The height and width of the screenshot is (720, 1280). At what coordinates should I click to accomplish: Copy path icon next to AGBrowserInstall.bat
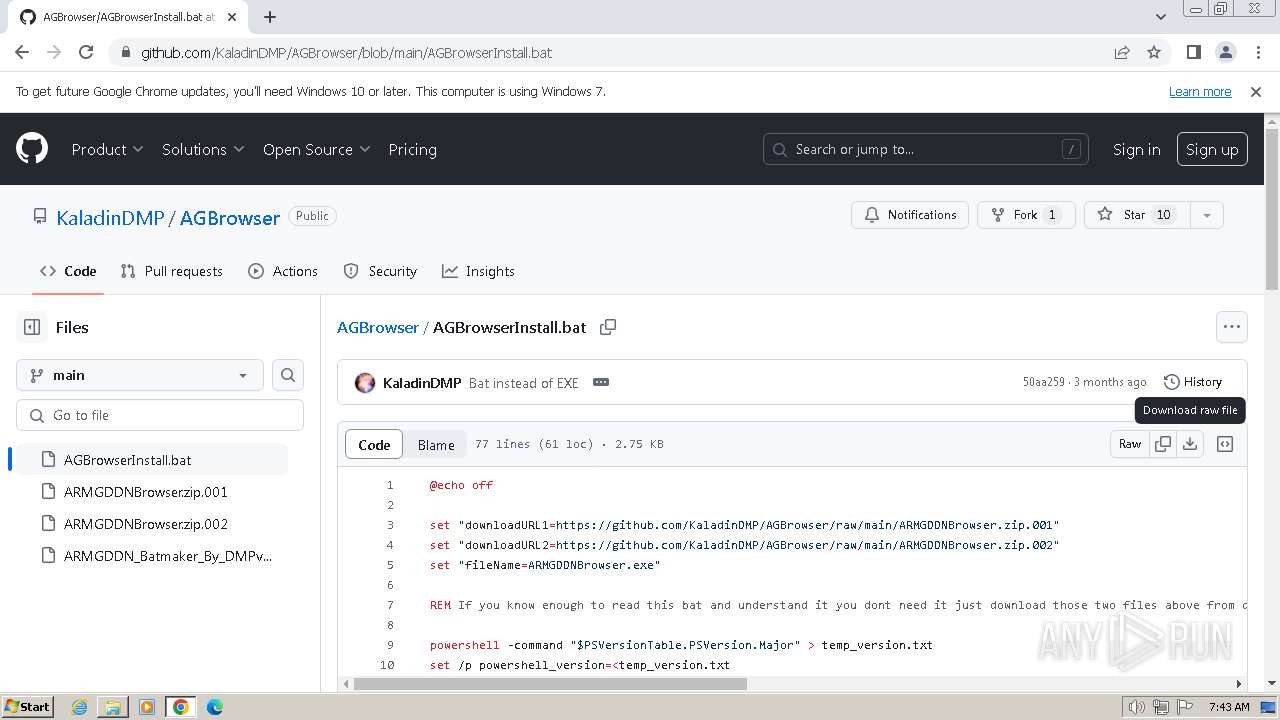point(608,327)
